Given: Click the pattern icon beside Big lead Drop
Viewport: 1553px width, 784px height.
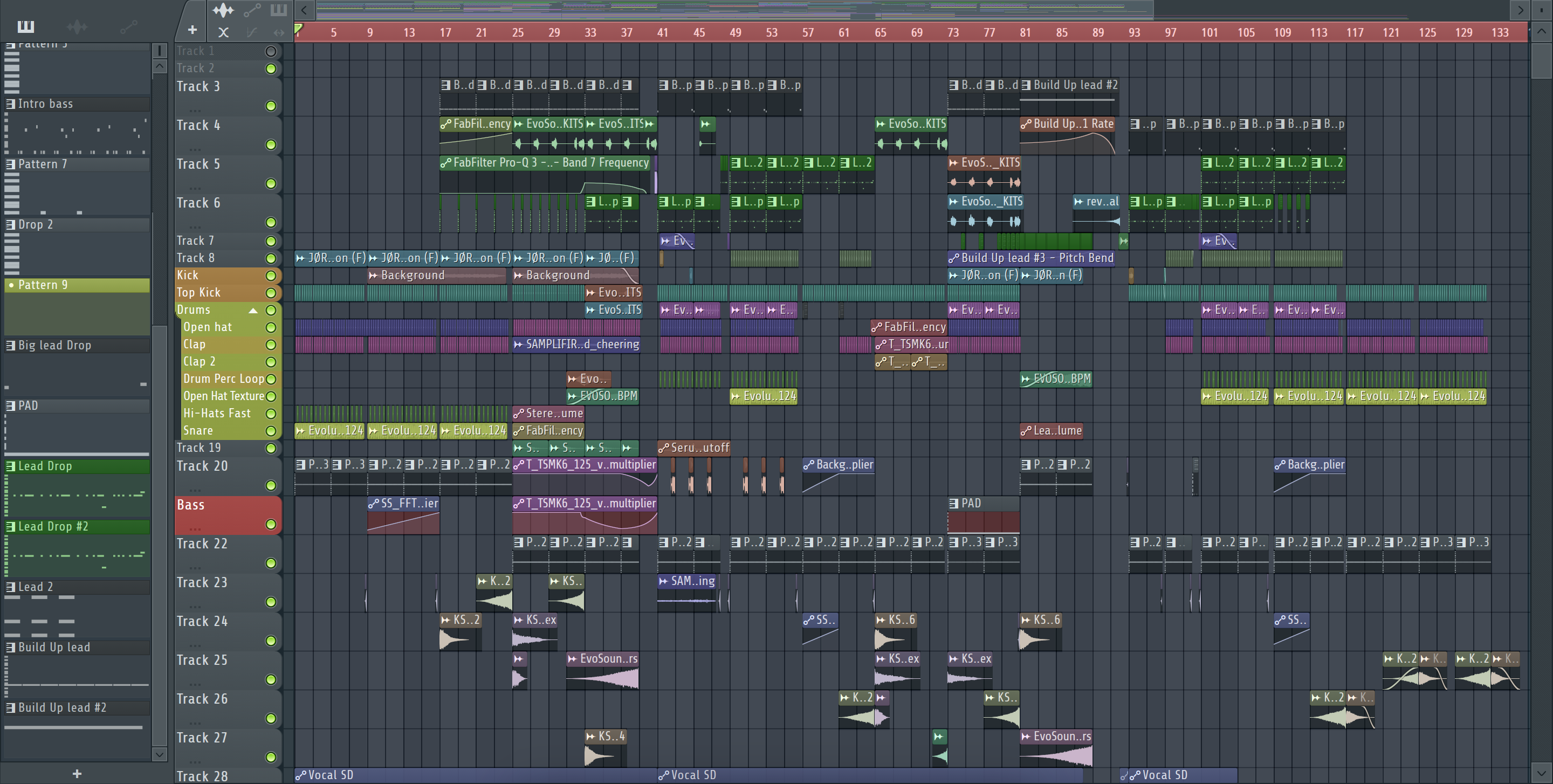Looking at the screenshot, I should pyautogui.click(x=10, y=345).
